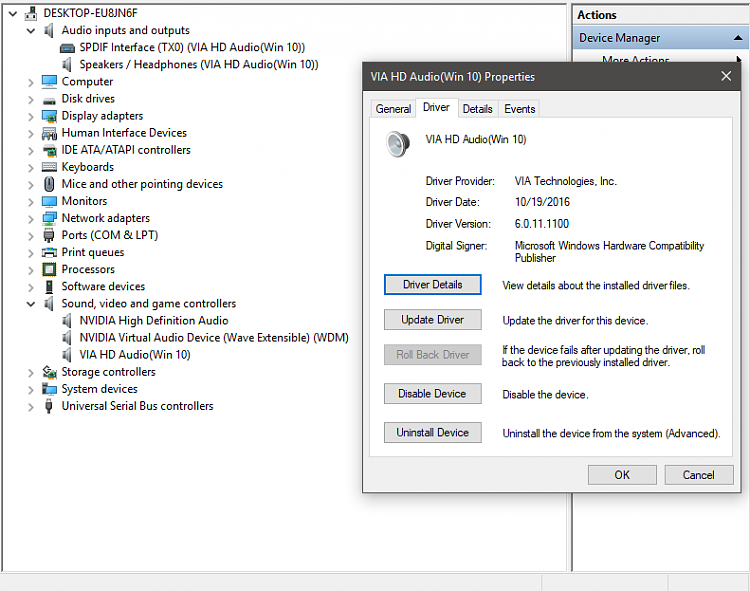Viewport: 750px width, 591px height.
Task: Expand the Universal Serial Bus controllers node
Action: (31, 407)
